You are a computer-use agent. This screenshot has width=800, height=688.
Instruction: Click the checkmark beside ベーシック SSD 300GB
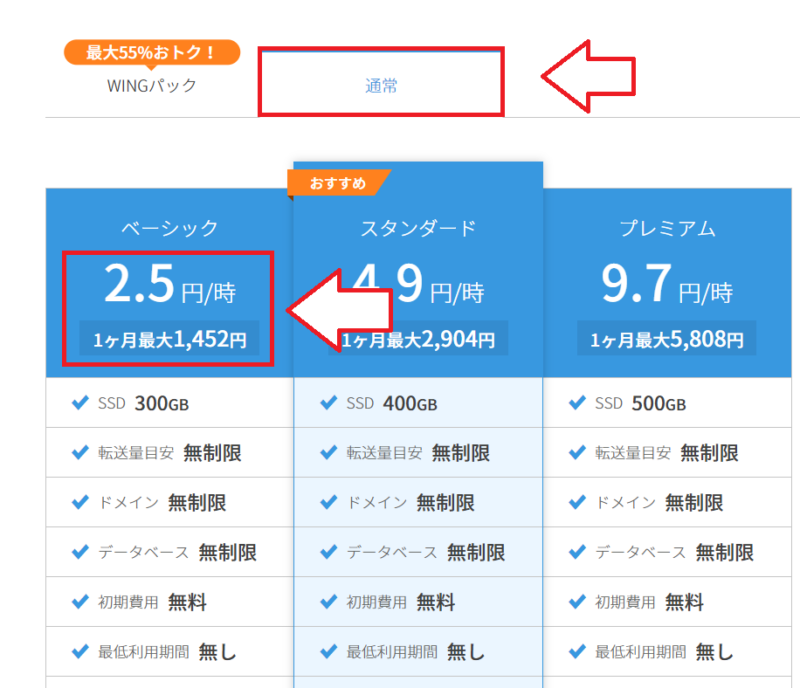point(81,404)
